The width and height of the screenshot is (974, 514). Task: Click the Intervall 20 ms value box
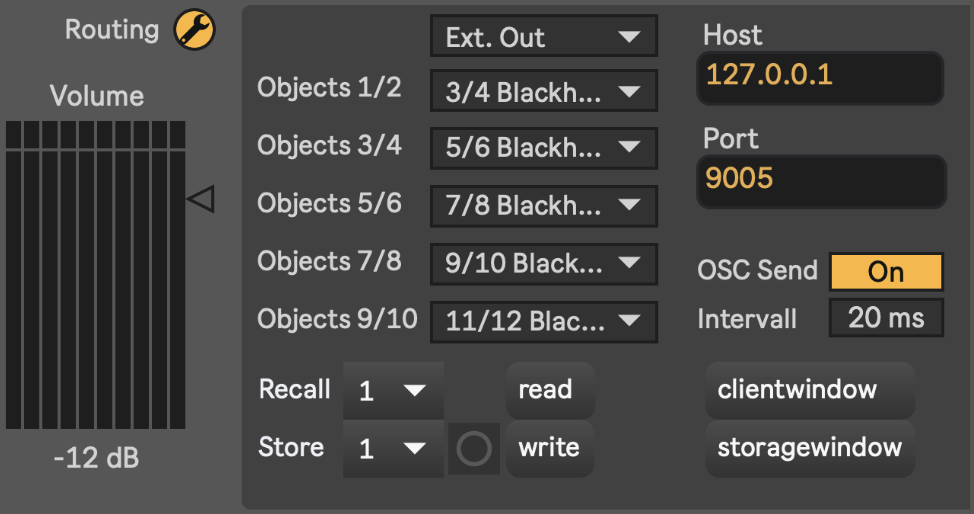click(886, 319)
